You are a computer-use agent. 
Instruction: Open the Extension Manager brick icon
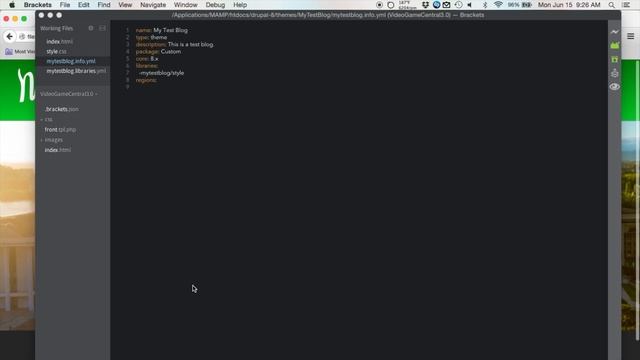pos(614,45)
